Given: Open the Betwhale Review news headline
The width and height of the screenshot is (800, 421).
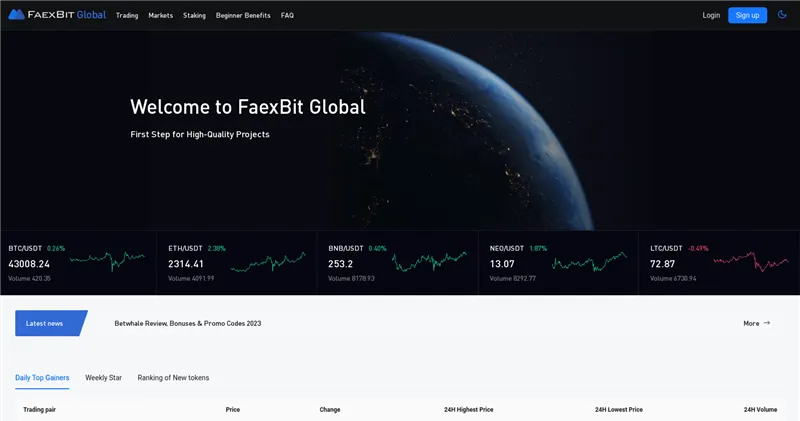Looking at the screenshot, I should (188, 323).
